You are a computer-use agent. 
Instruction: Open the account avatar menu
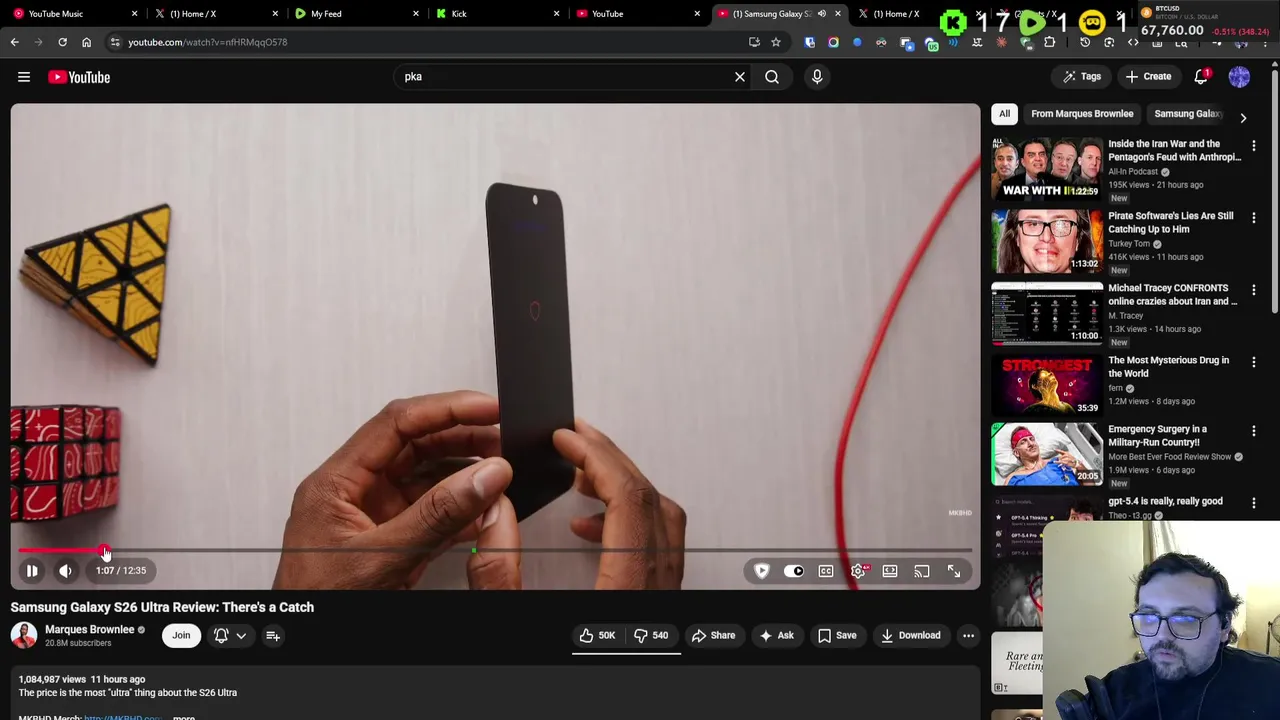pyautogui.click(x=1239, y=77)
